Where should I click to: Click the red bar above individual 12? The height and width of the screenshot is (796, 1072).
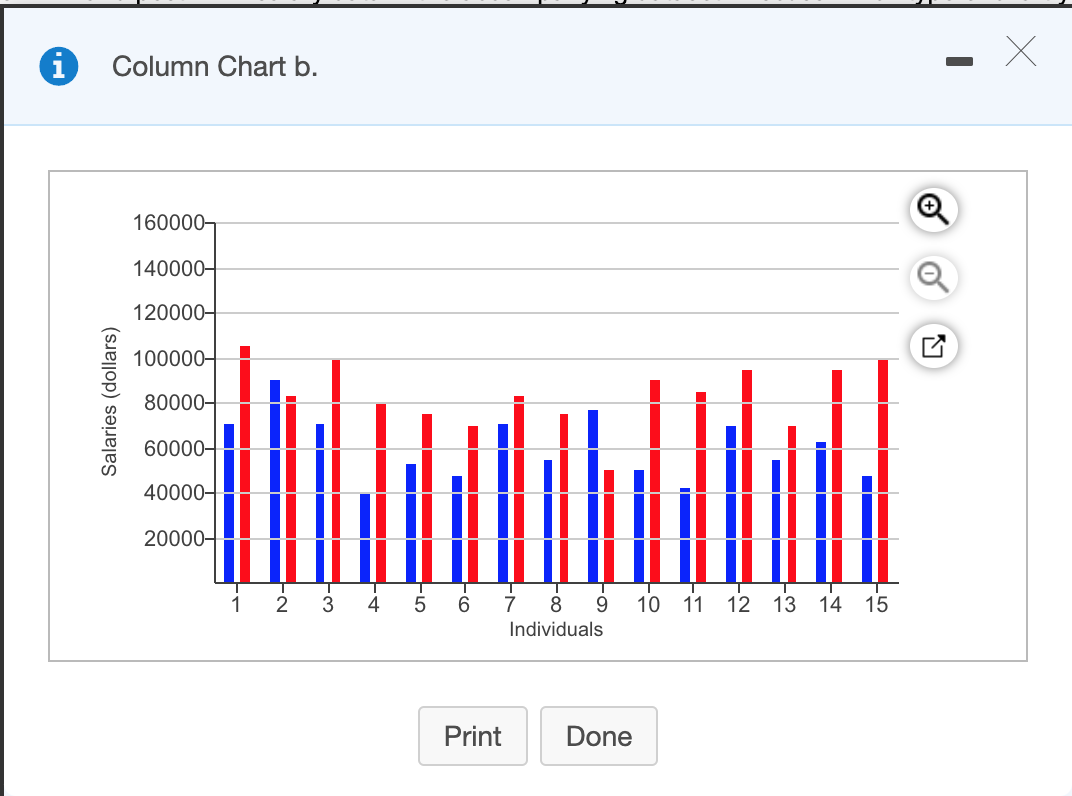coord(749,470)
